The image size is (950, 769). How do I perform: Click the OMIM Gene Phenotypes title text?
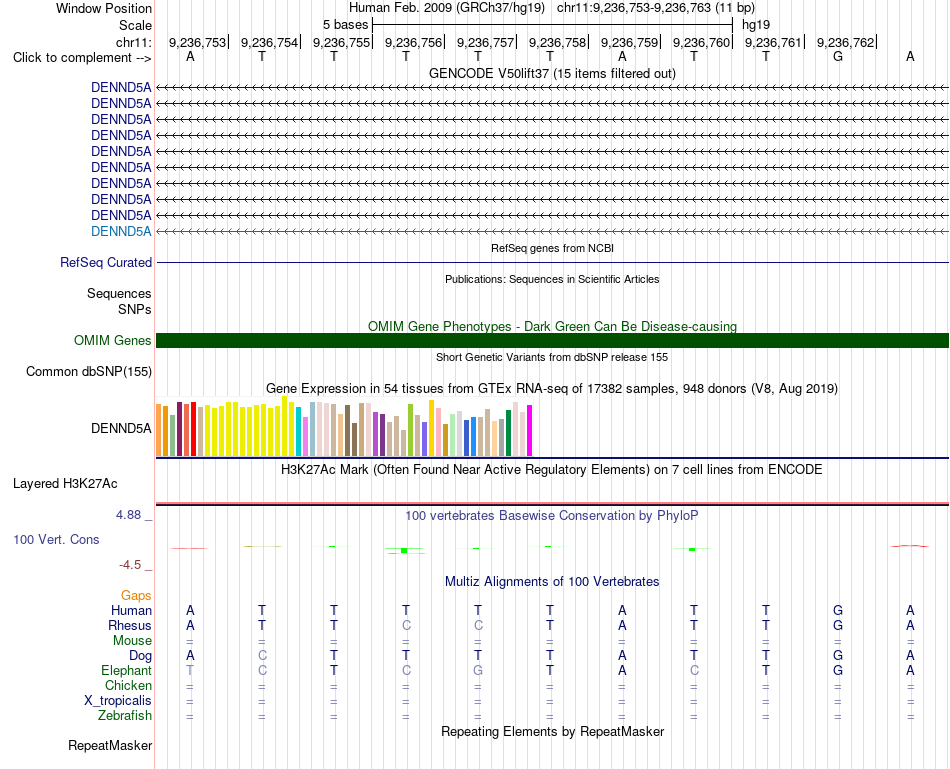click(x=552, y=326)
